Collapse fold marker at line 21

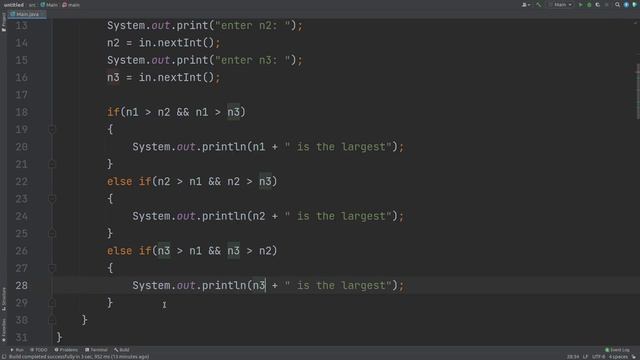[x=52, y=164]
